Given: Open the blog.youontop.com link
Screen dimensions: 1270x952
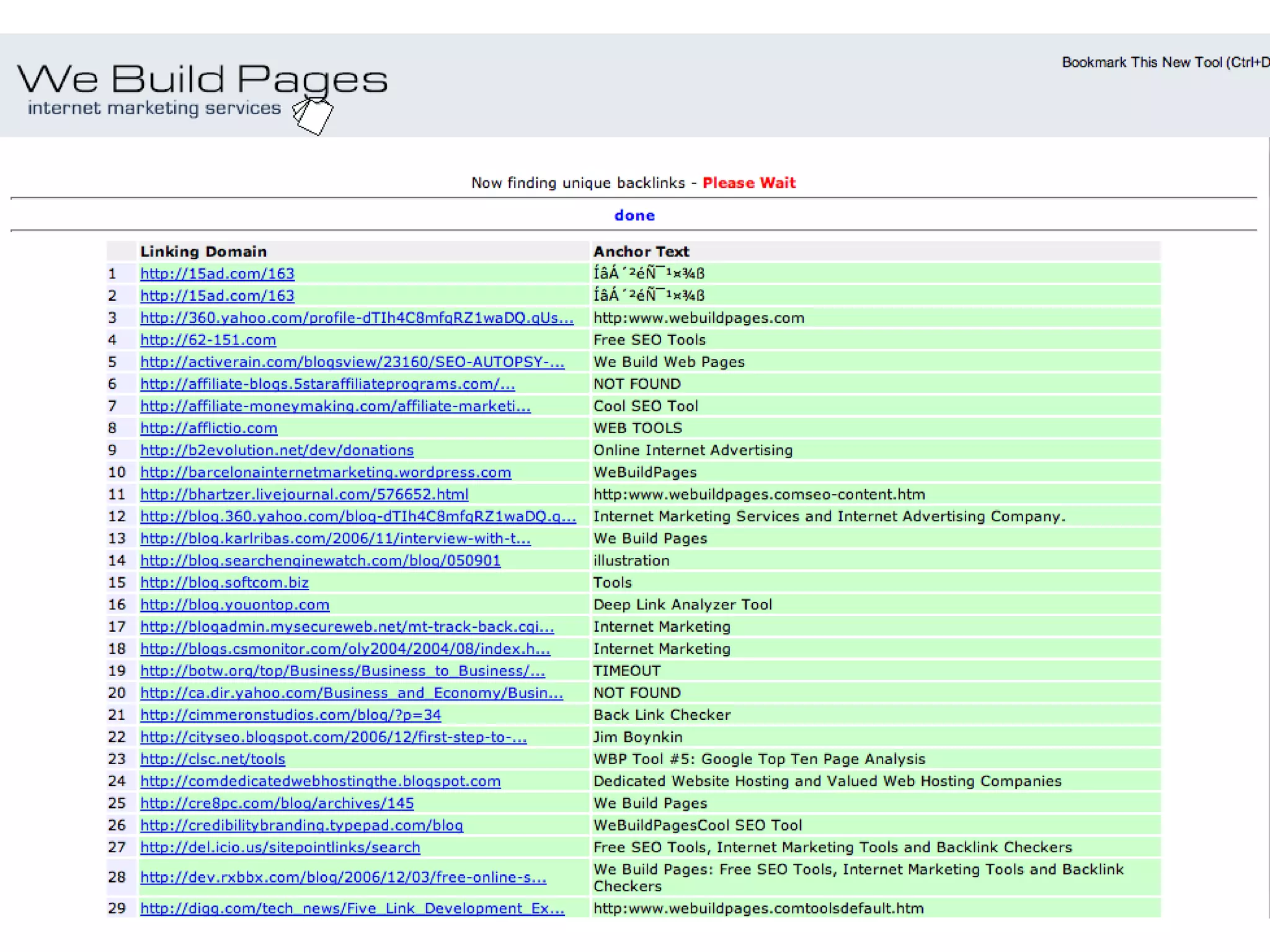Looking at the screenshot, I should tap(234, 605).
